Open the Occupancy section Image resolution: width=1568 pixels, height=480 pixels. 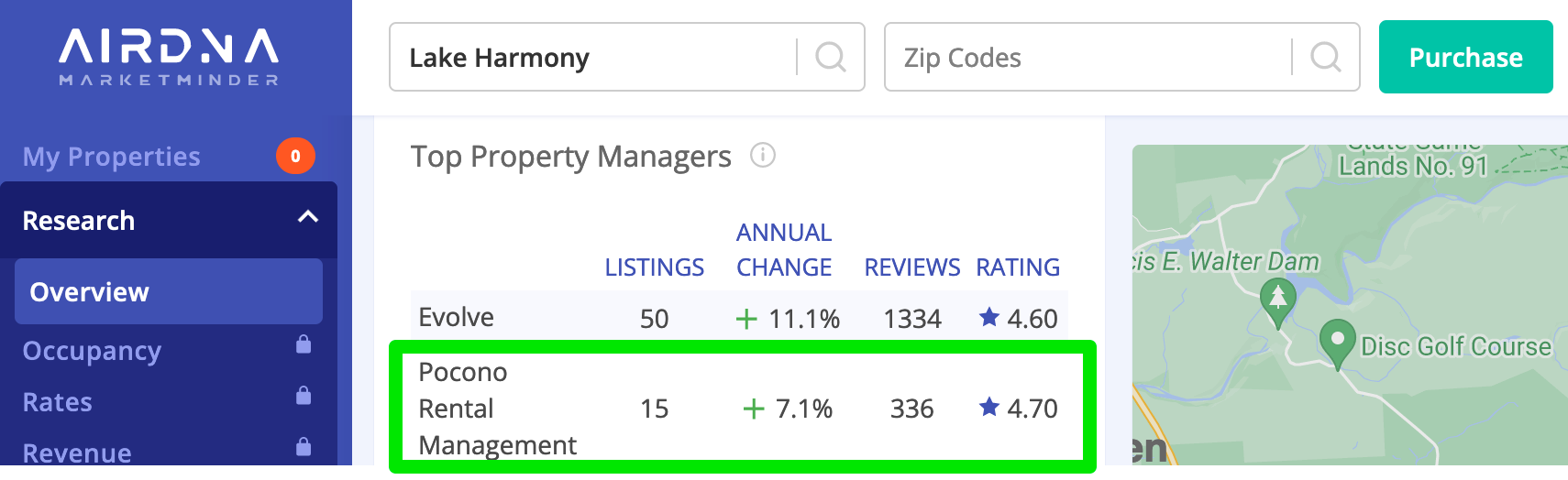pos(92,351)
